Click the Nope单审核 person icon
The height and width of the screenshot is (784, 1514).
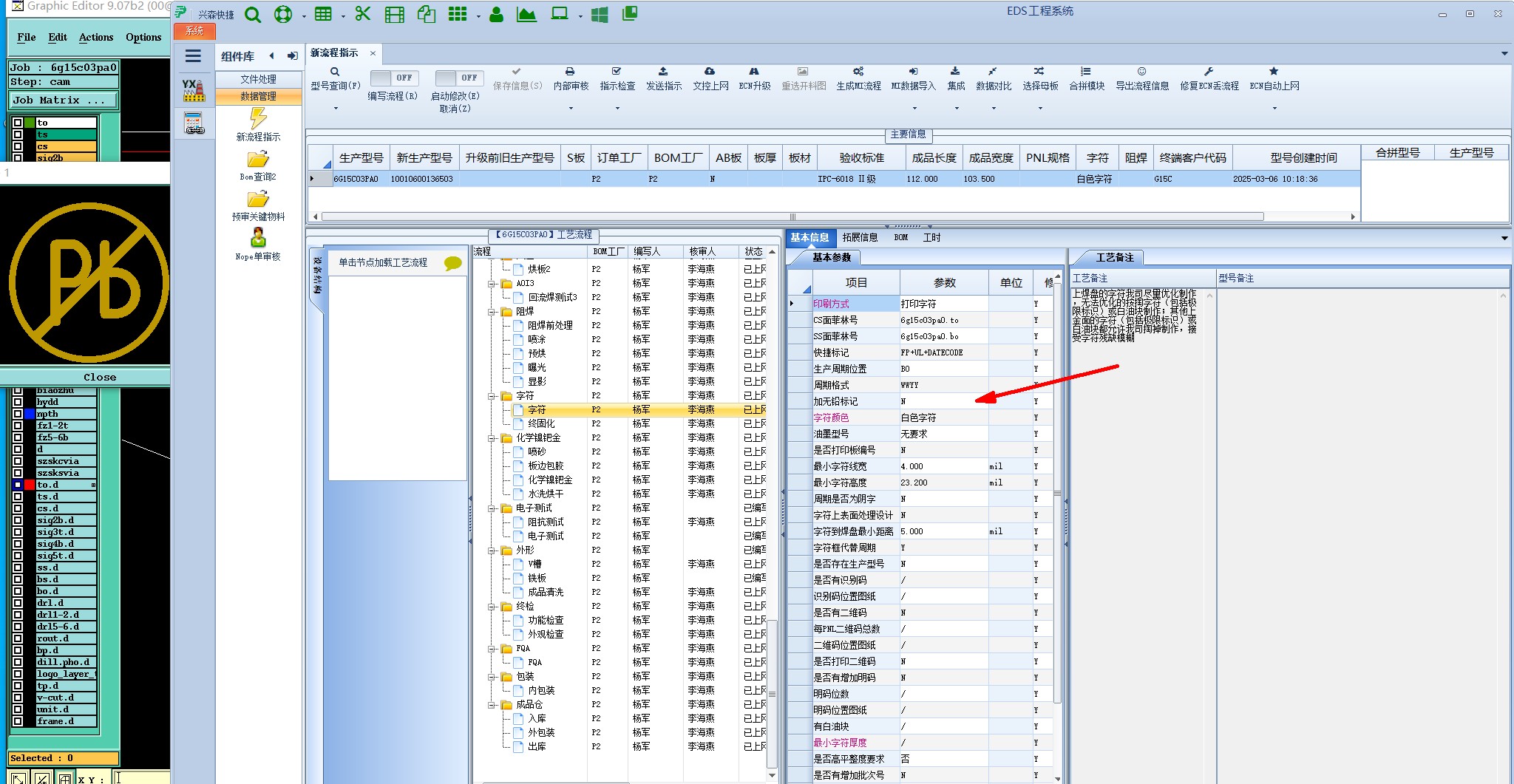pyautogui.click(x=258, y=238)
